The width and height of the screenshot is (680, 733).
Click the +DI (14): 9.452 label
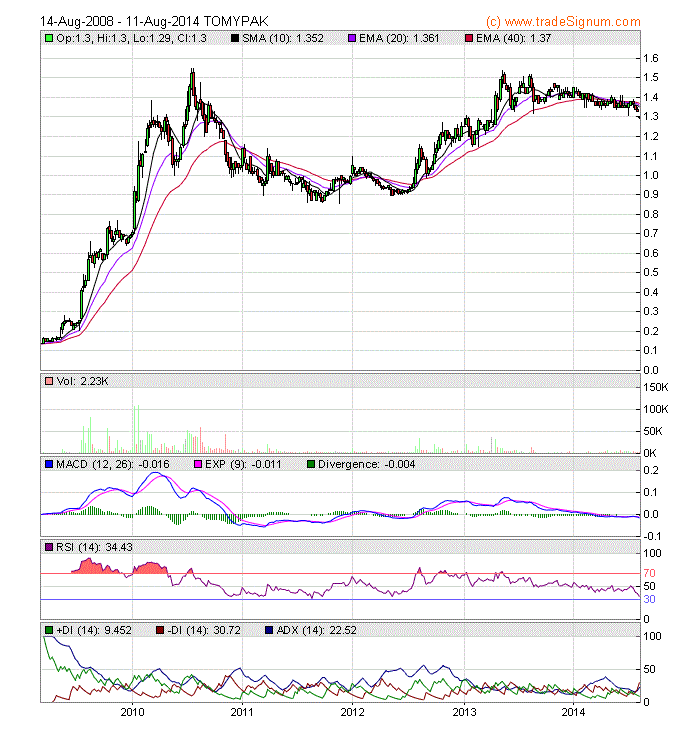[93, 630]
